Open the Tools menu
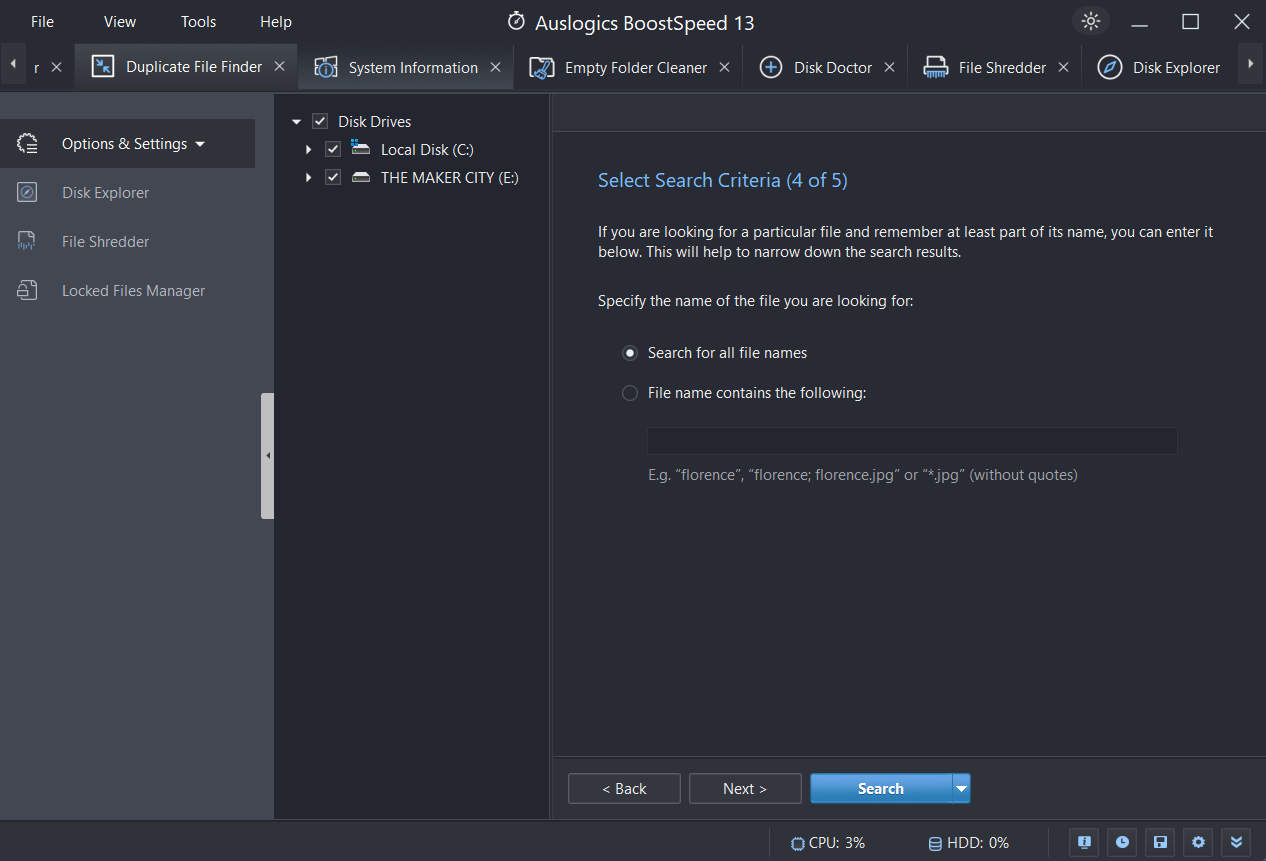 [199, 21]
